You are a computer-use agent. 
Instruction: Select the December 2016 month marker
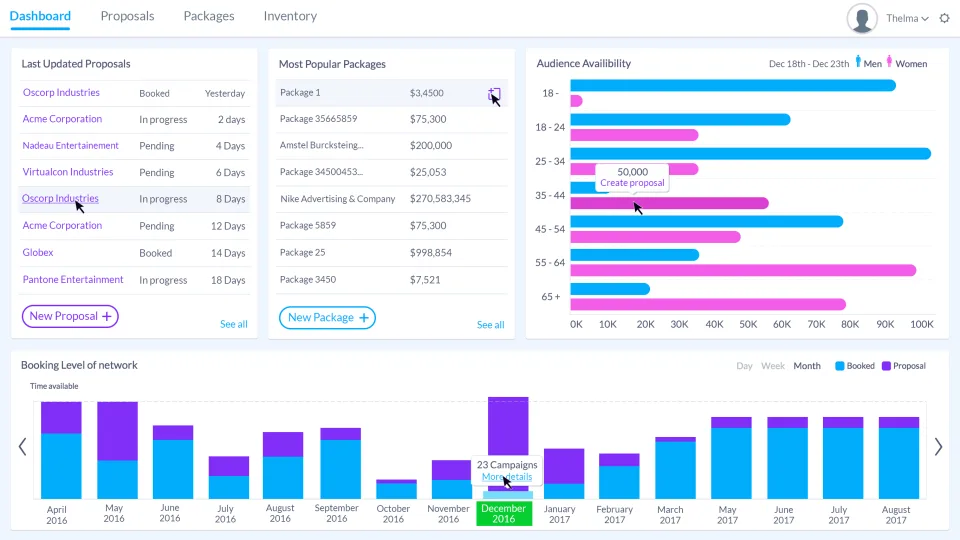coord(504,514)
